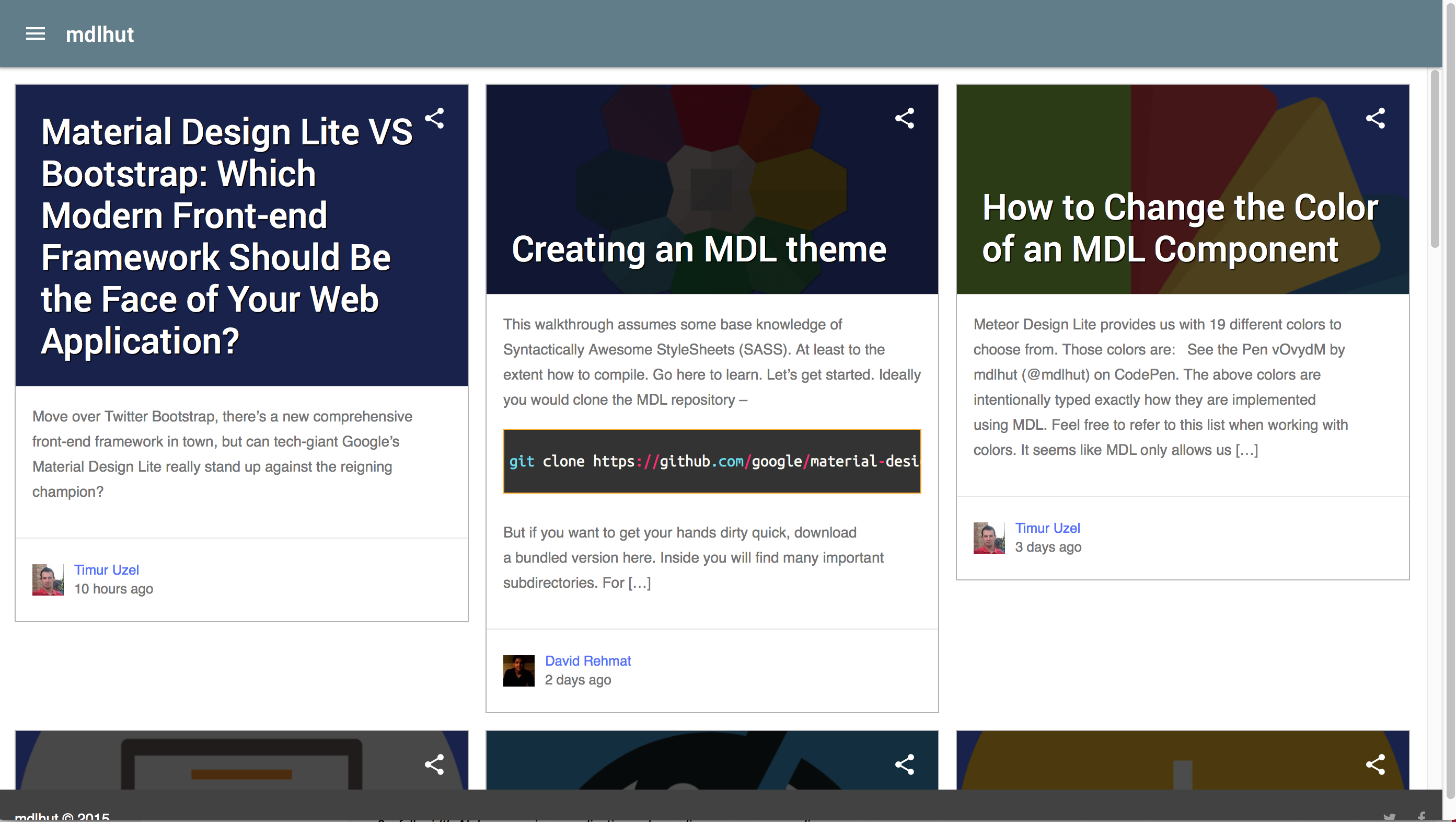
Task: Click share icon on bottom-middle card
Action: click(x=904, y=764)
